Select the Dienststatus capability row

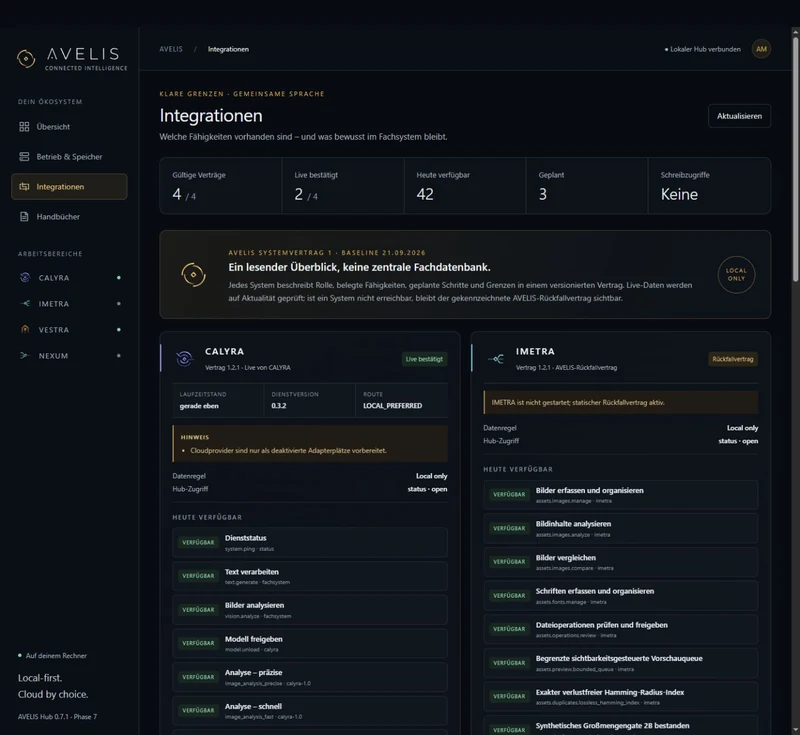(x=310, y=542)
